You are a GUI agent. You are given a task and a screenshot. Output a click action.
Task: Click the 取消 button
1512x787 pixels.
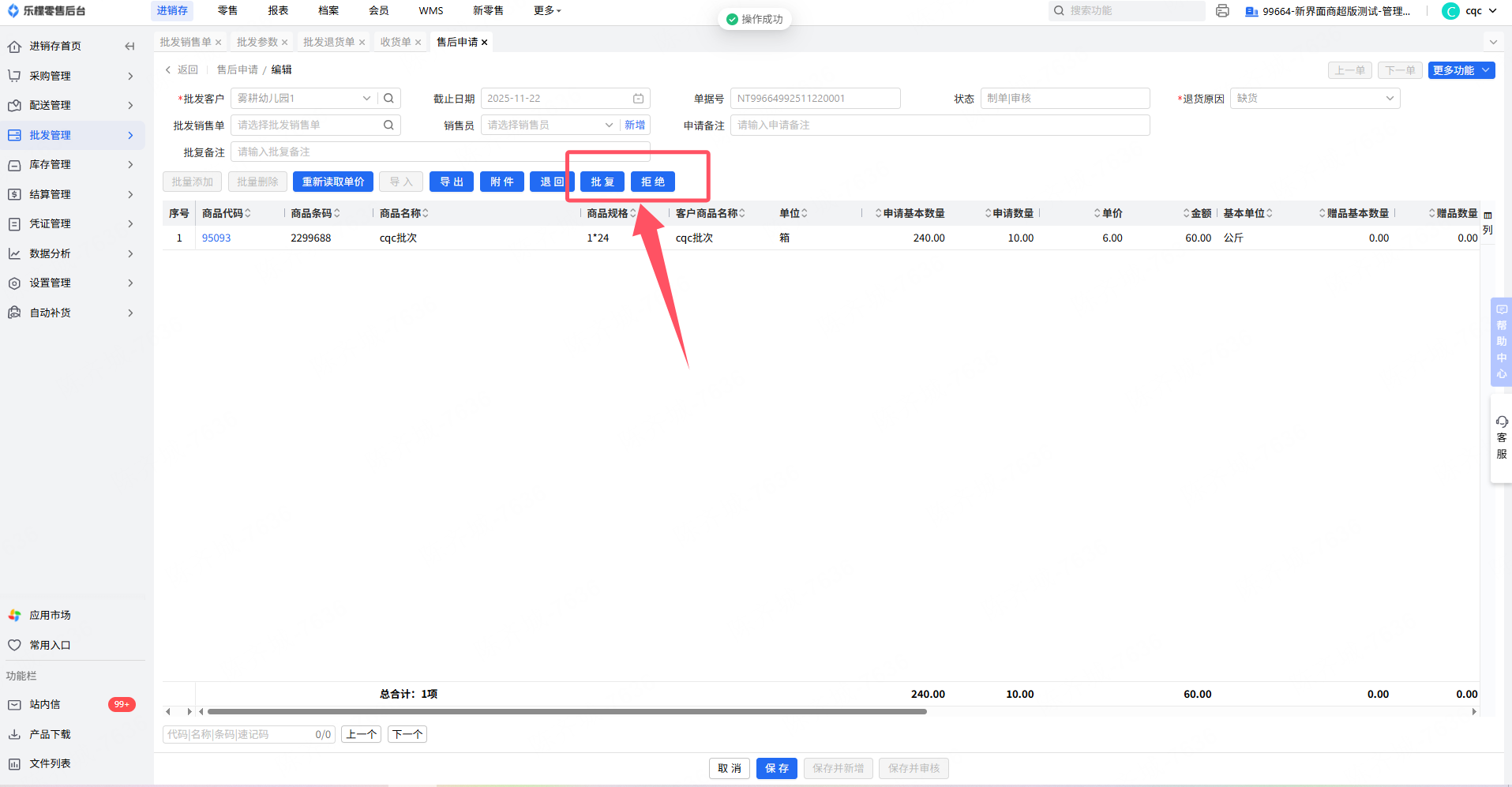(730, 769)
